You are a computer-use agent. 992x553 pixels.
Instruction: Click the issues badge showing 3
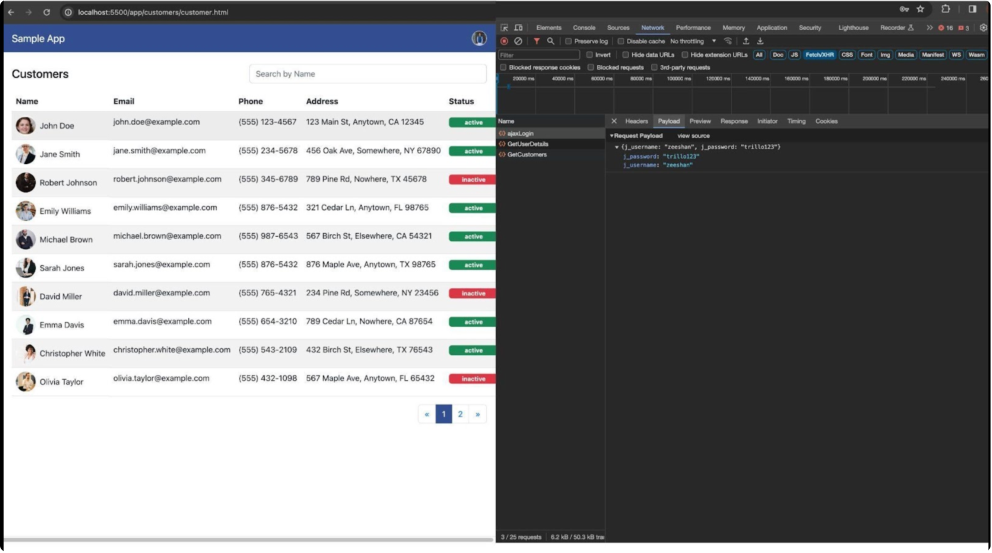(964, 28)
